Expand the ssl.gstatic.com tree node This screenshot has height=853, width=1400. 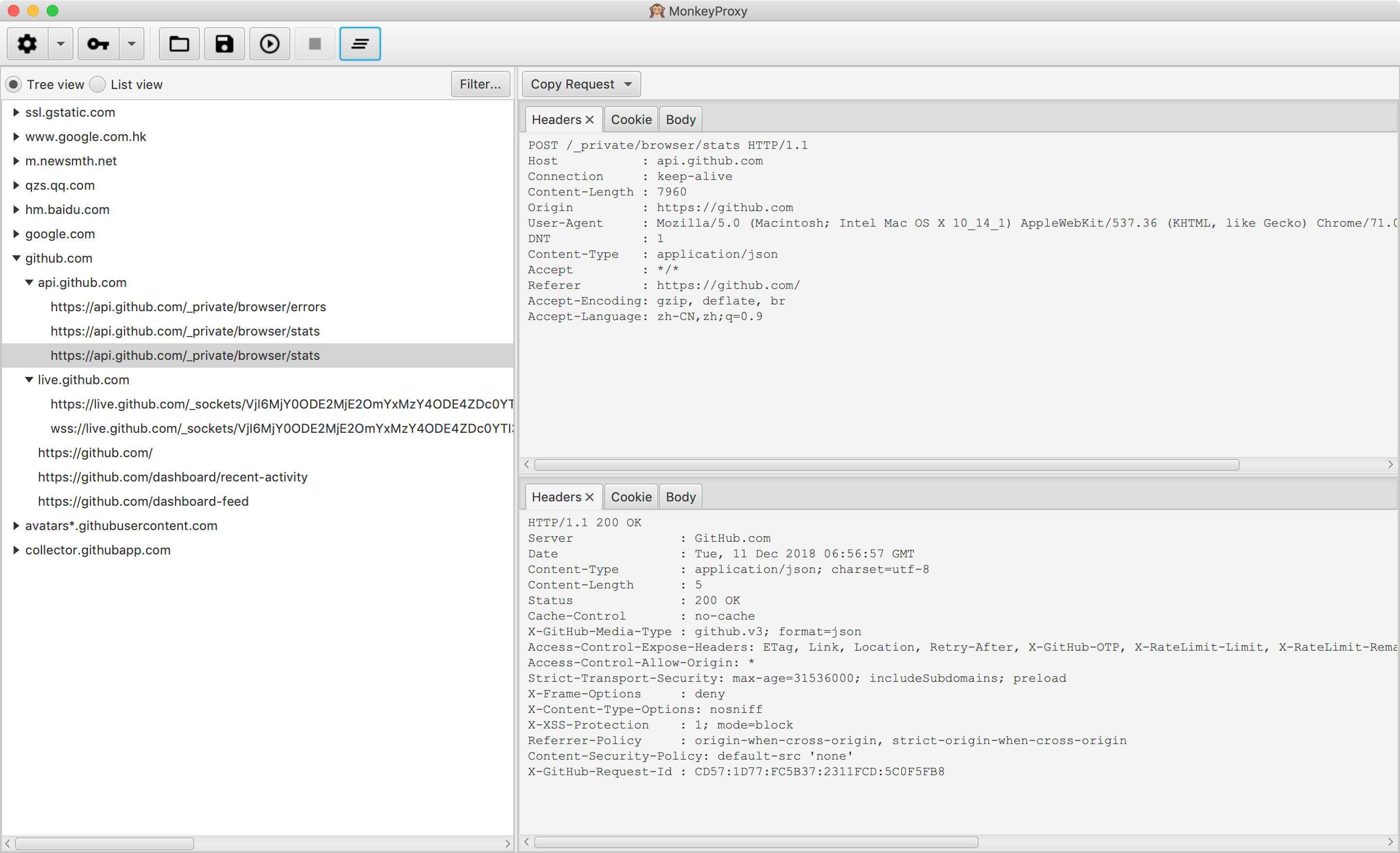(17, 112)
